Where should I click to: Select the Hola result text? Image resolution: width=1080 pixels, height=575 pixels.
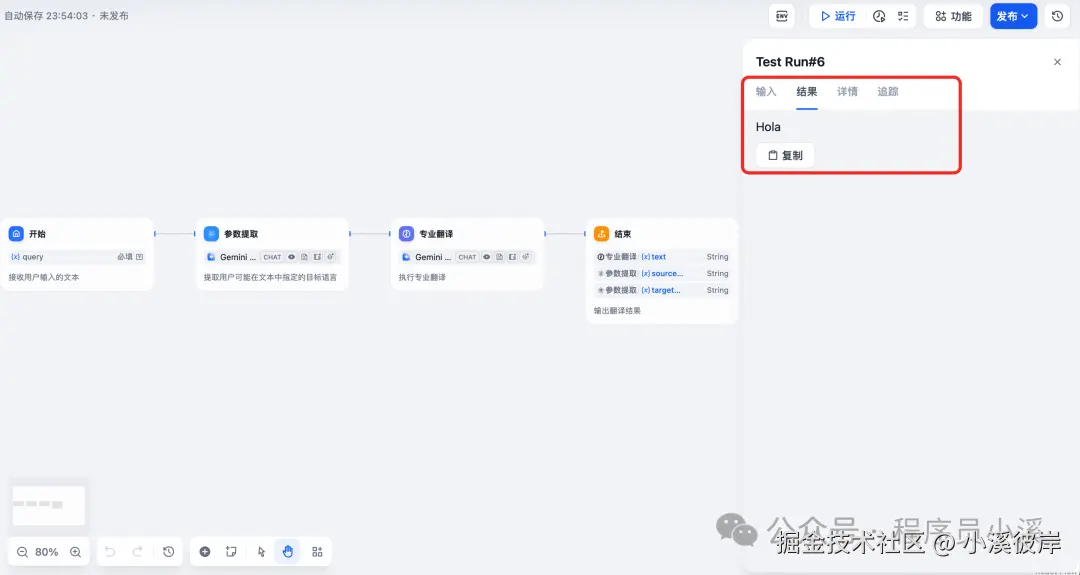coord(768,127)
